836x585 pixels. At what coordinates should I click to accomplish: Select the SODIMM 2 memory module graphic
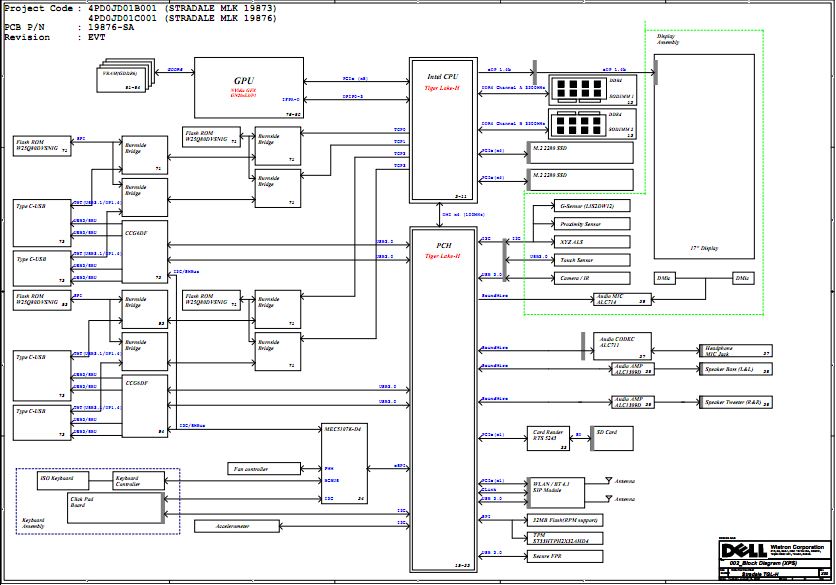[x=592, y=124]
